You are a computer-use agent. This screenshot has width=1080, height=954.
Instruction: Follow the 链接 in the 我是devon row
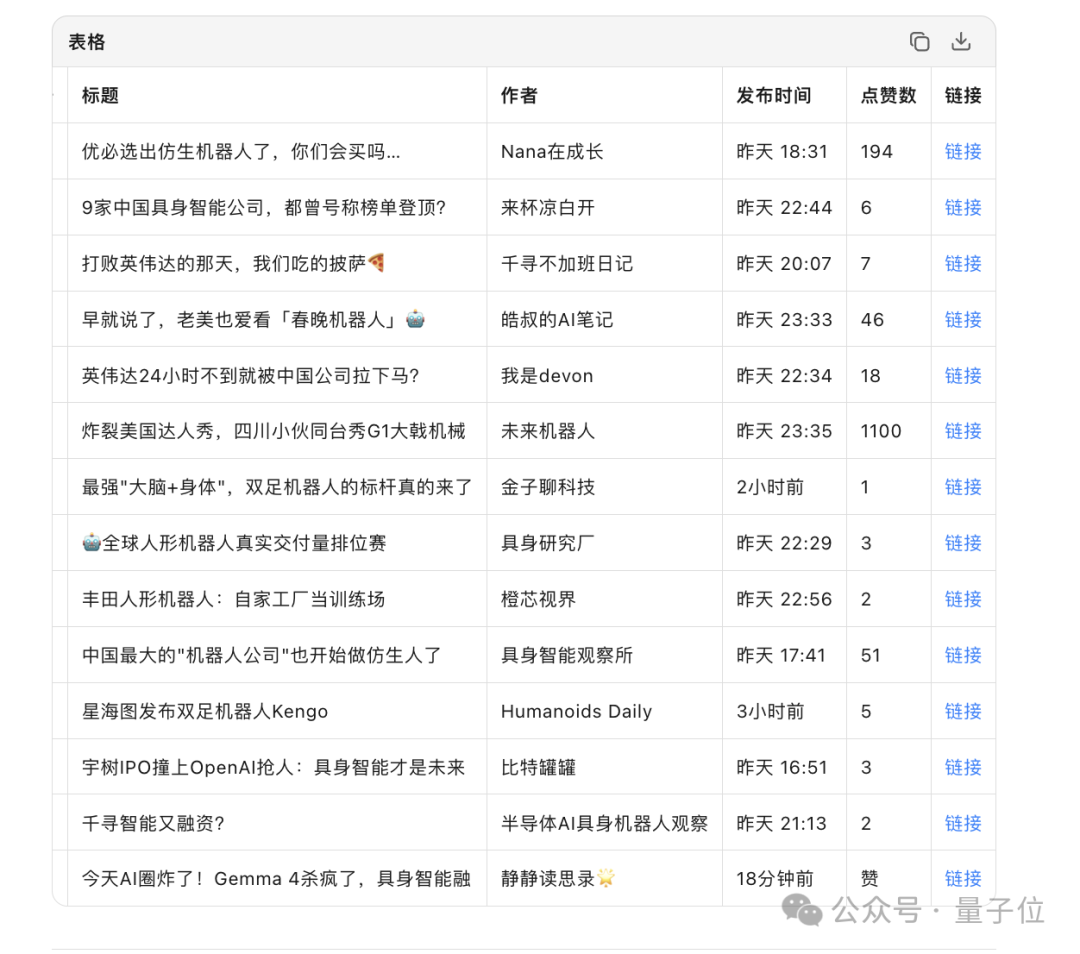click(963, 375)
